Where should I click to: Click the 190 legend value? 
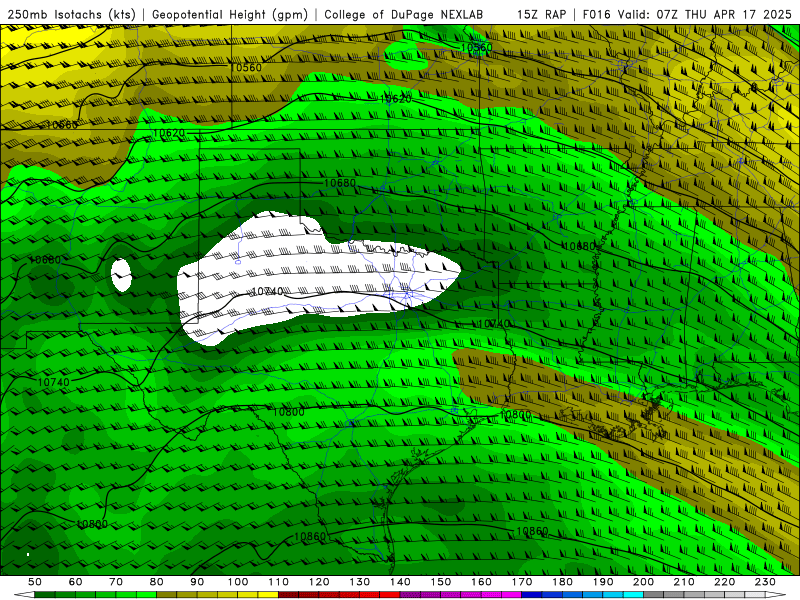pyautogui.click(x=604, y=582)
